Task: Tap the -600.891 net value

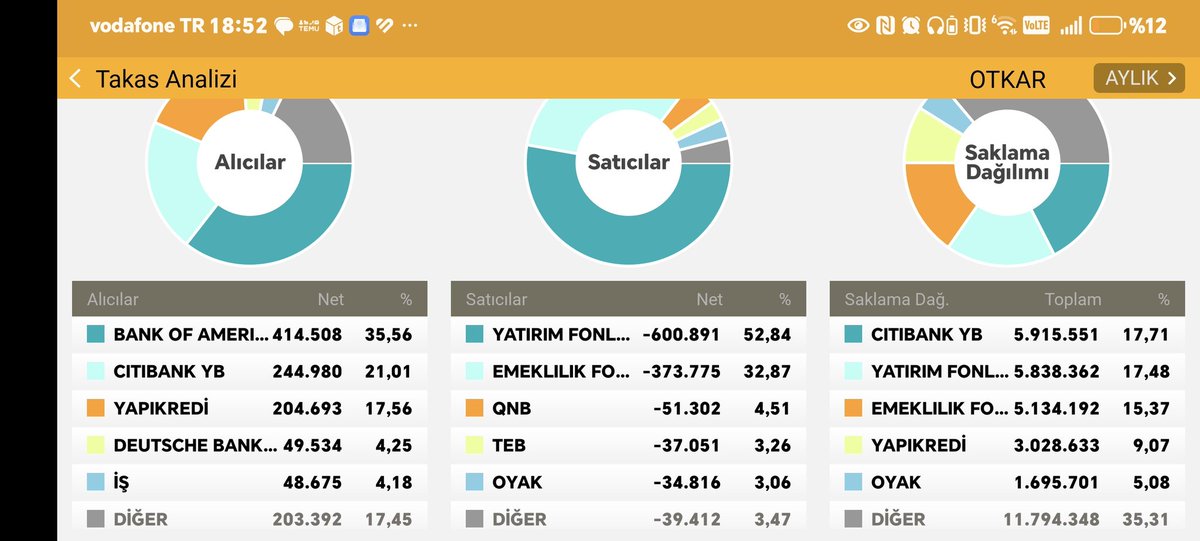Action: pos(683,335)
